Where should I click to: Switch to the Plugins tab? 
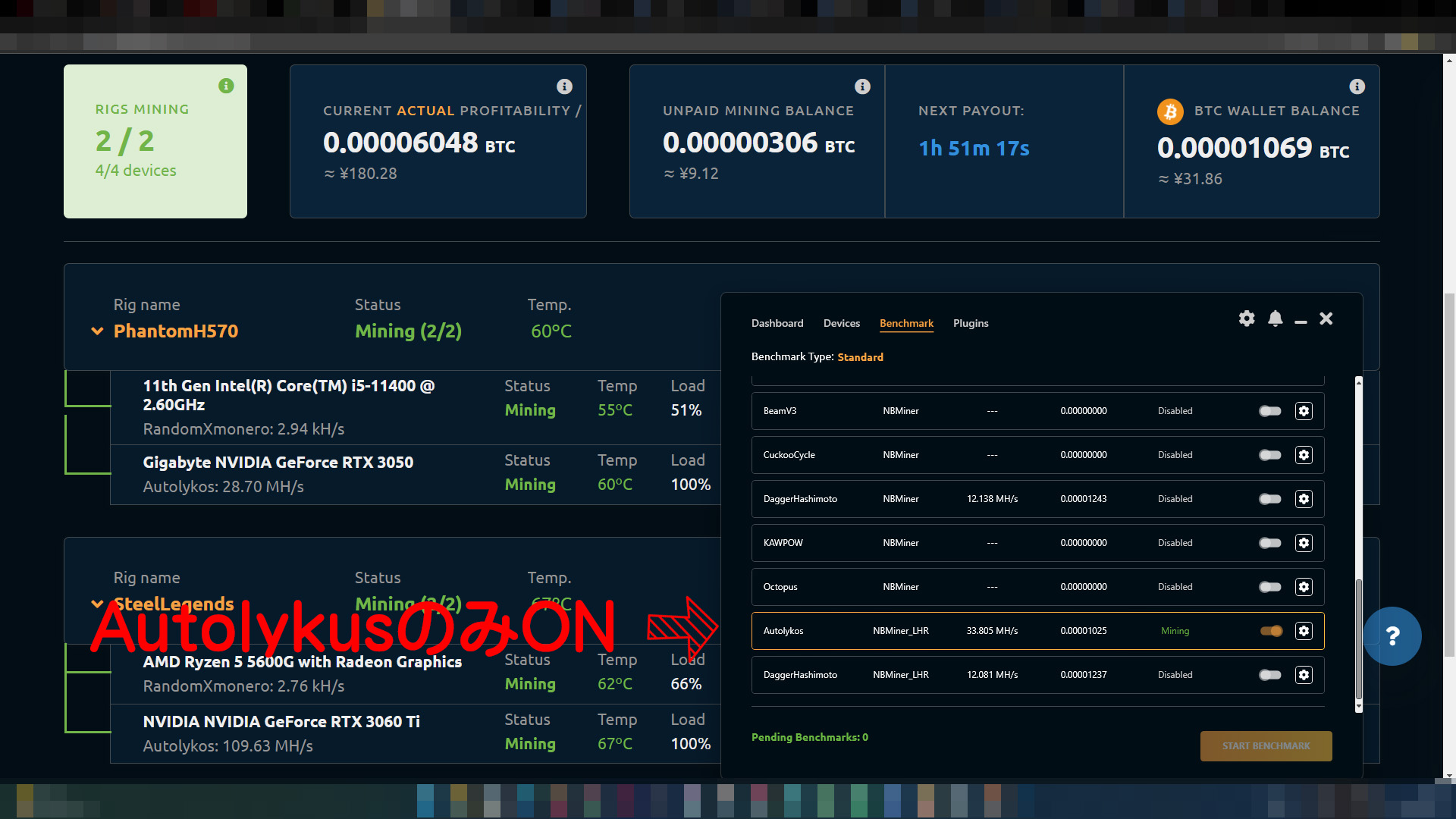(971, 323)
